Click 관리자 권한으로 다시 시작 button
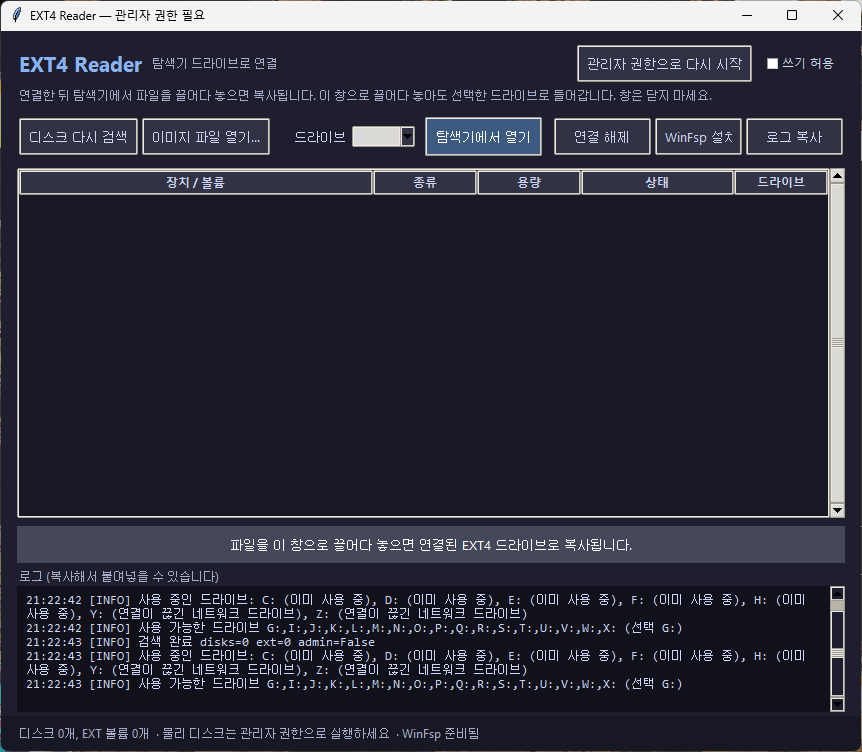The height and width of the screenshot is (752, 862). click(x=664, y=64)
